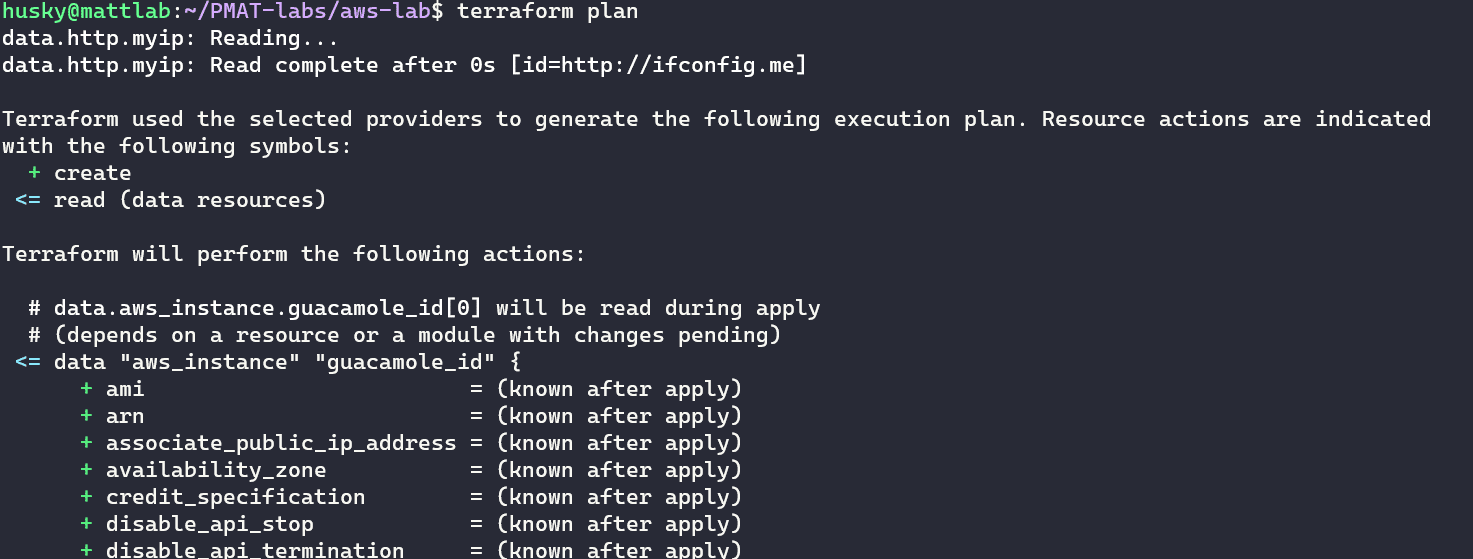This screenshot has width=1473, height=559.
Task: Click the "availability_zone" attribute name
Action: point(216,470)
